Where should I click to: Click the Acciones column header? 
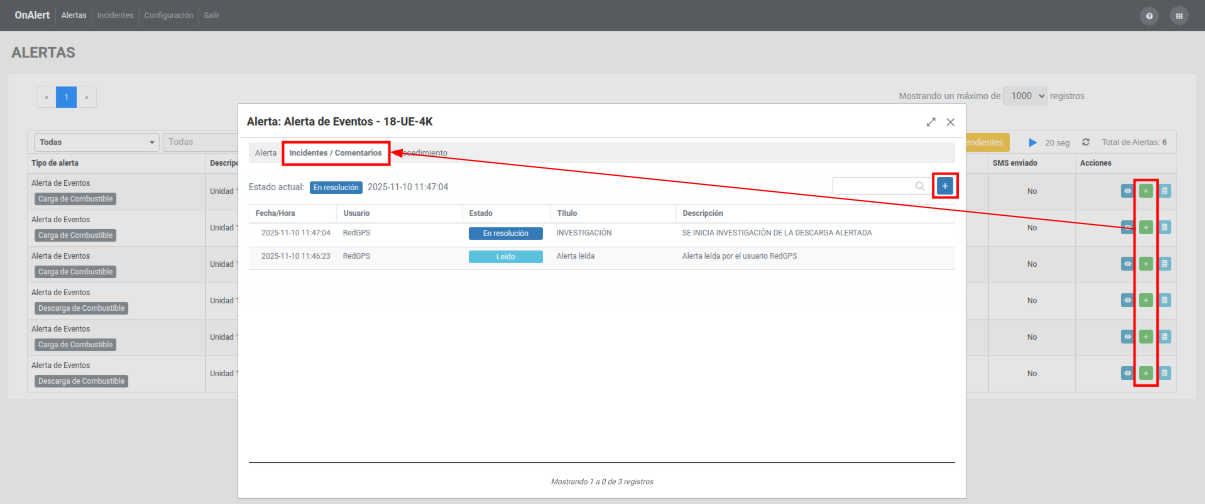tap(1095, 162)
